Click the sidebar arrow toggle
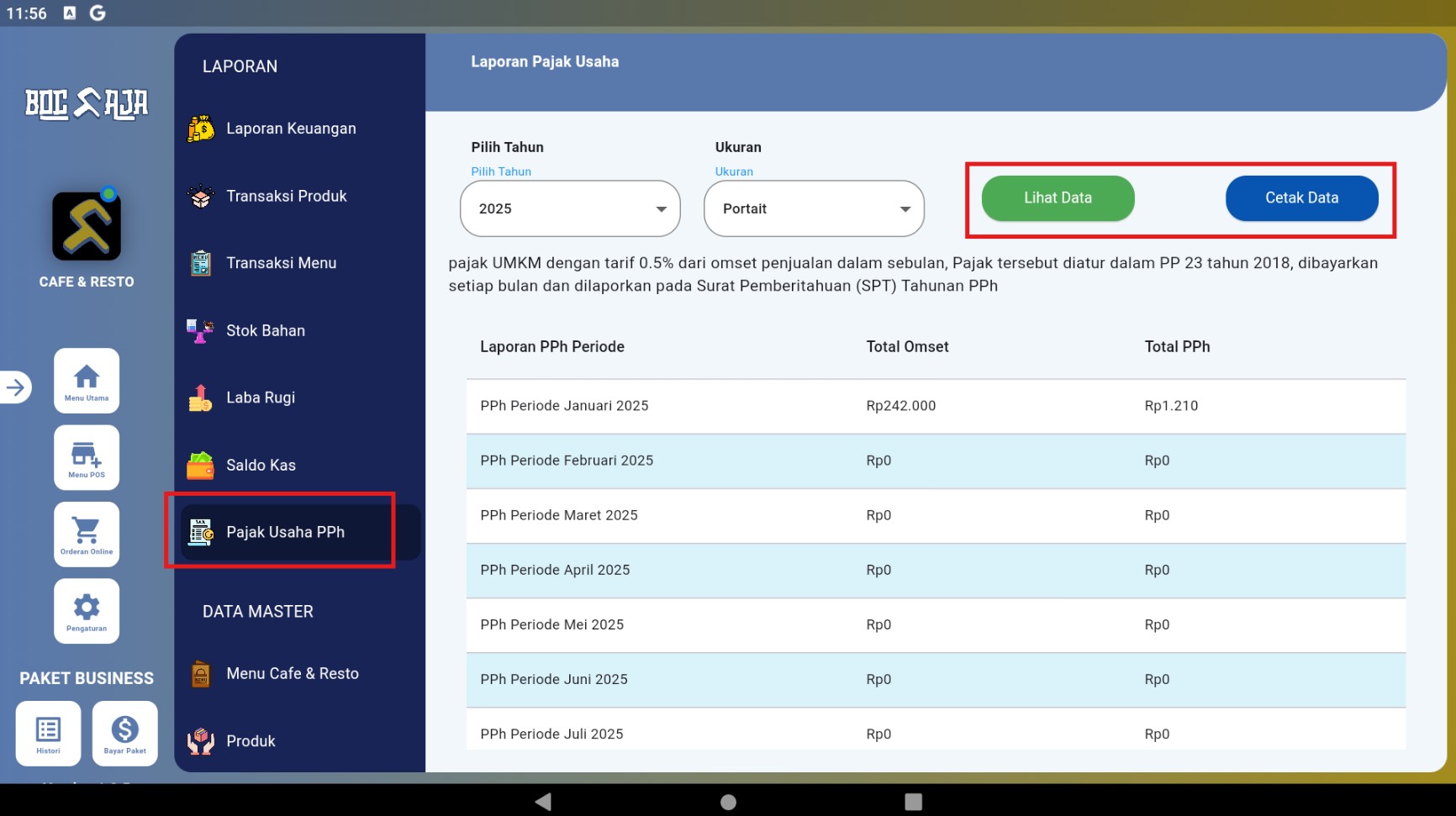The image size is (1456, 816). [x=15, y=387]
